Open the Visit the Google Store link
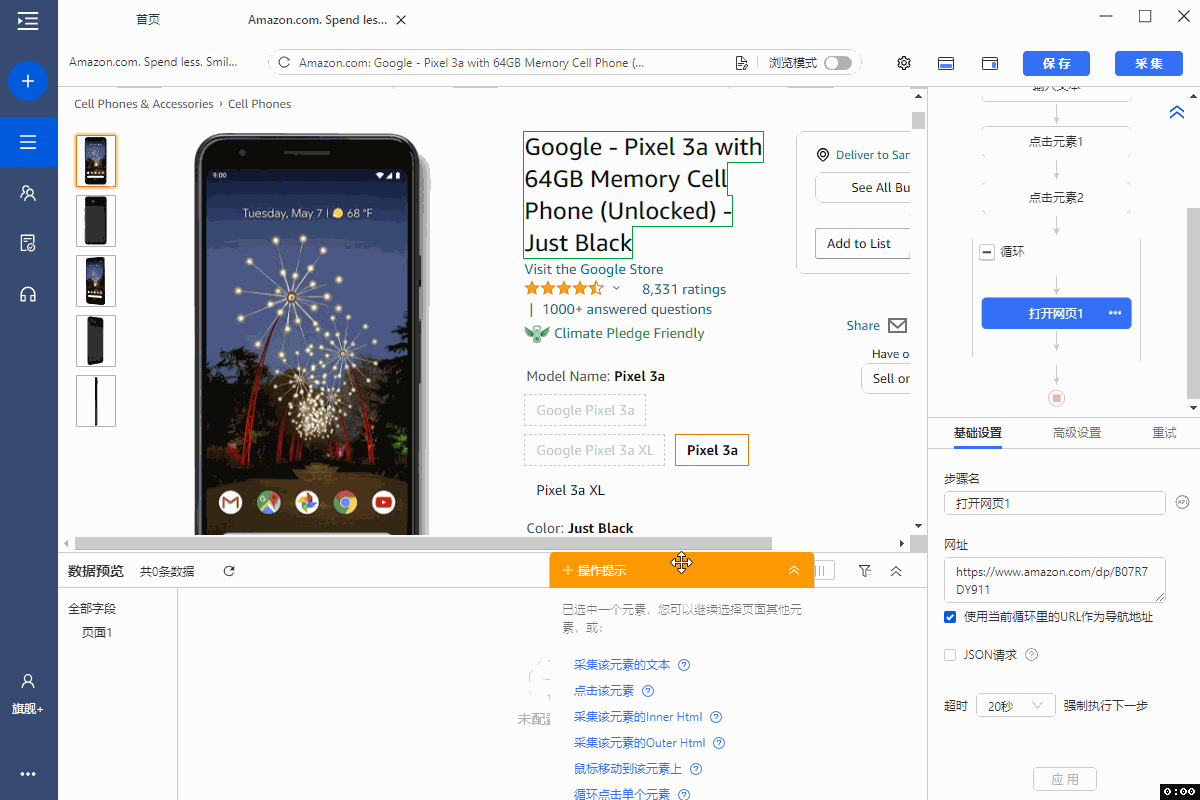Screen dimensions: 1200x800 point(594,269)
